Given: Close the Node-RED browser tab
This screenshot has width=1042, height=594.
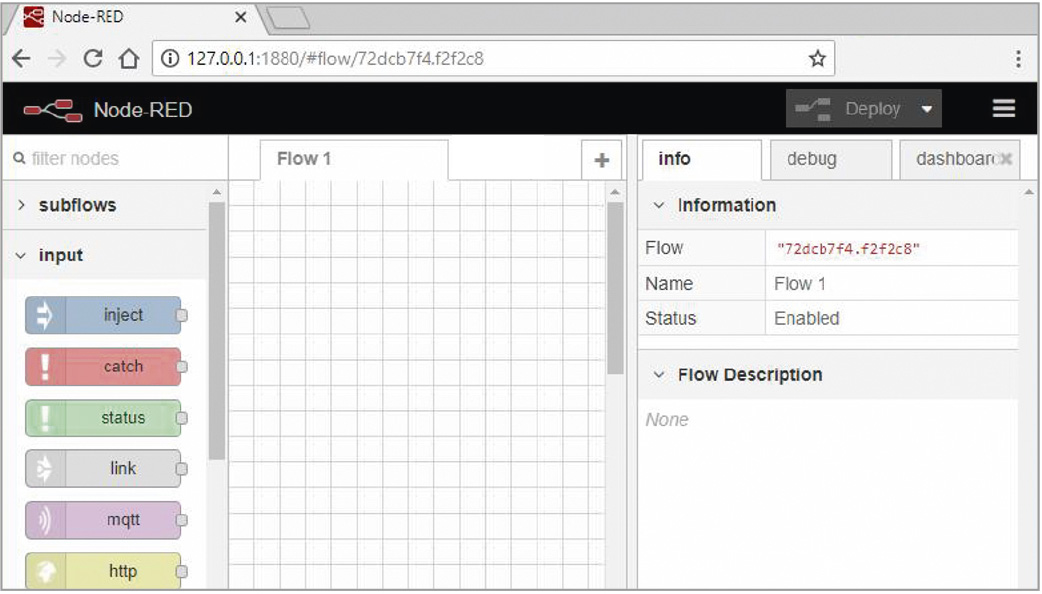Looking at the screenshot, I should pos(241,17).
